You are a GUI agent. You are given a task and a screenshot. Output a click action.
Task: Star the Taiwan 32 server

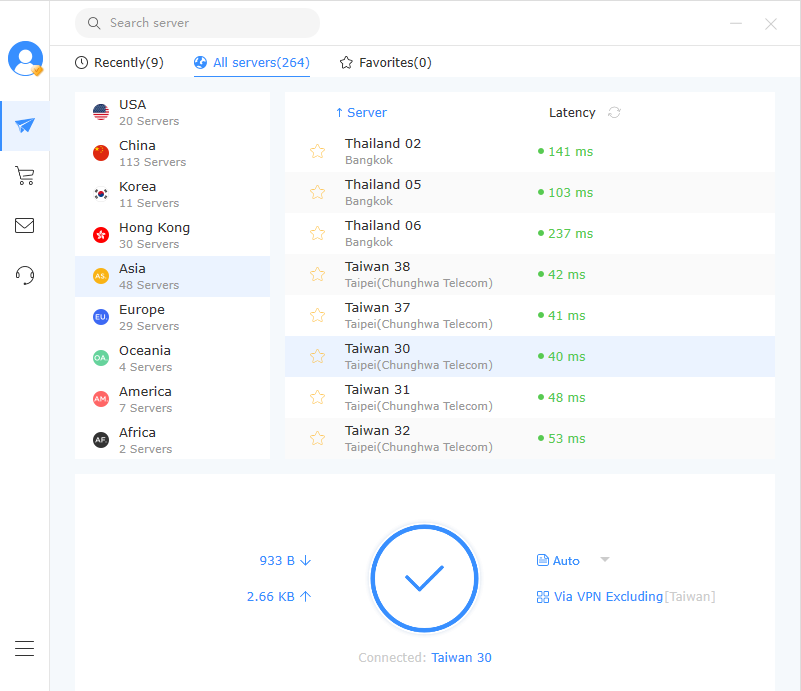(317, 439)
